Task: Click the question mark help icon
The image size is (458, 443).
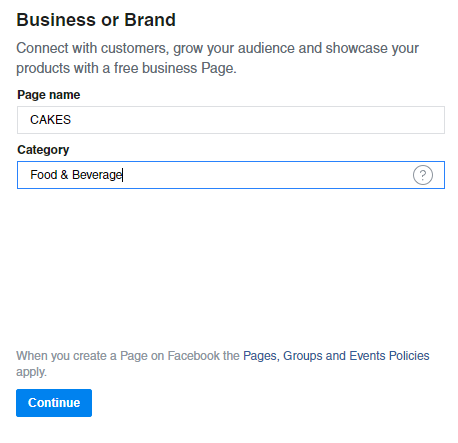Action: pos(423,175)
